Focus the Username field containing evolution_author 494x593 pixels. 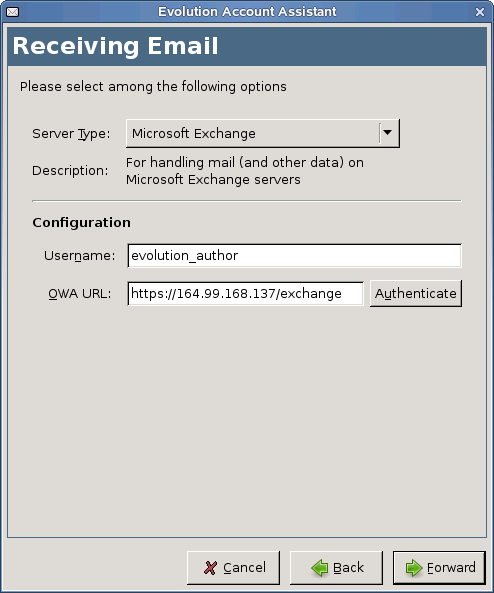[x=294, y=256]
